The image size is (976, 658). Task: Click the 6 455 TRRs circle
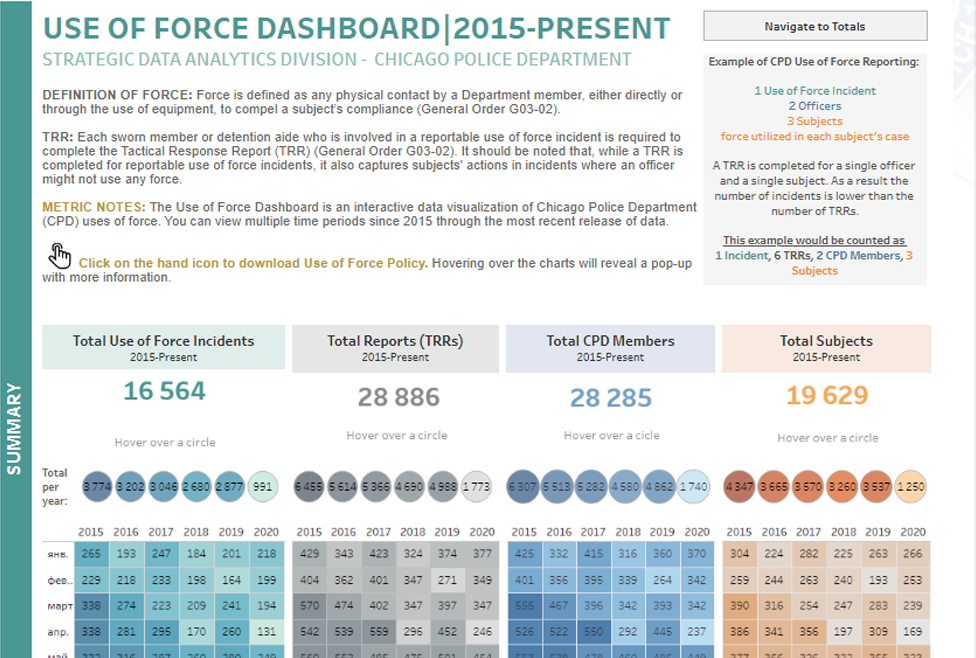[x=309, y=487]
